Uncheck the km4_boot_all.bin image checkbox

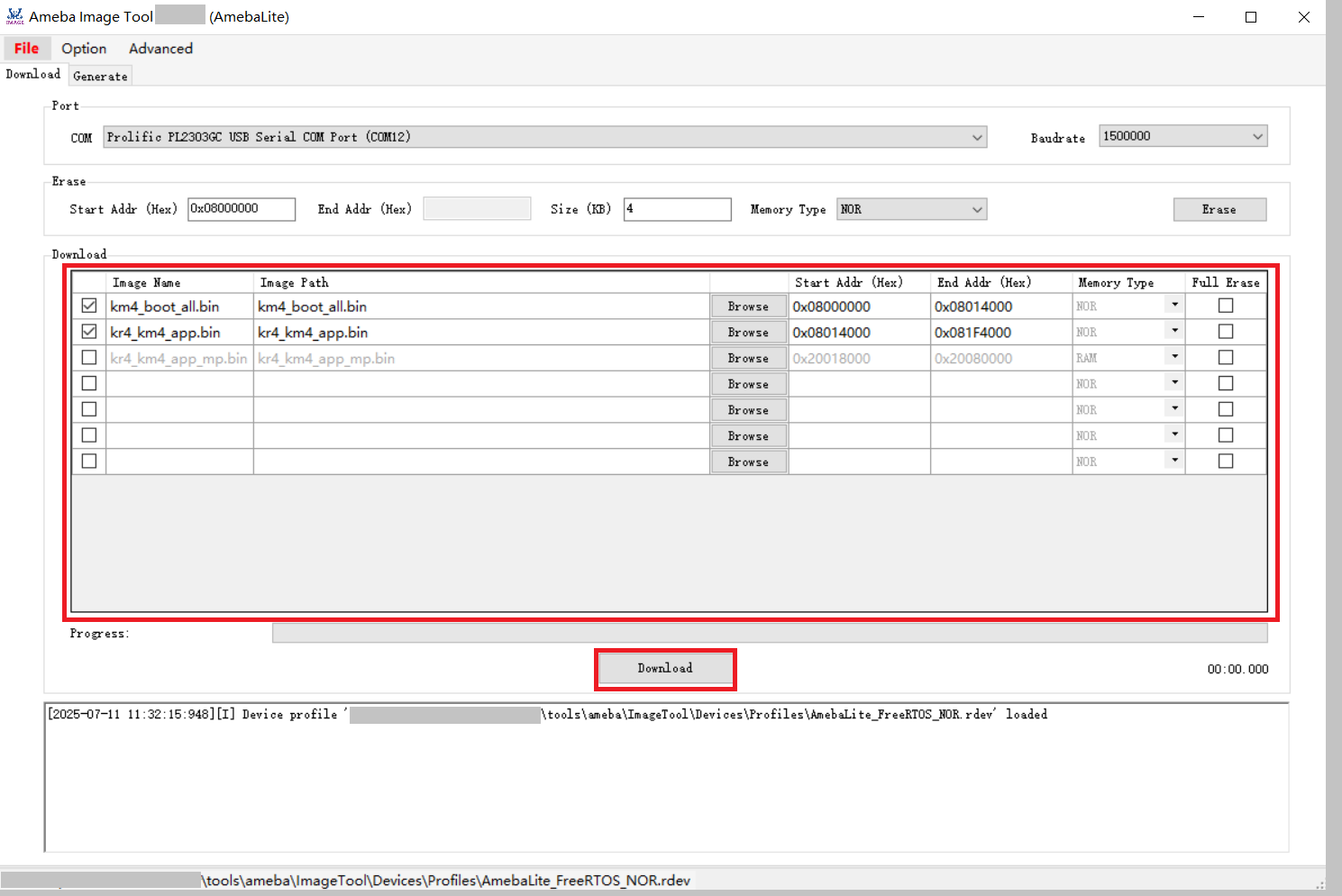89,306
